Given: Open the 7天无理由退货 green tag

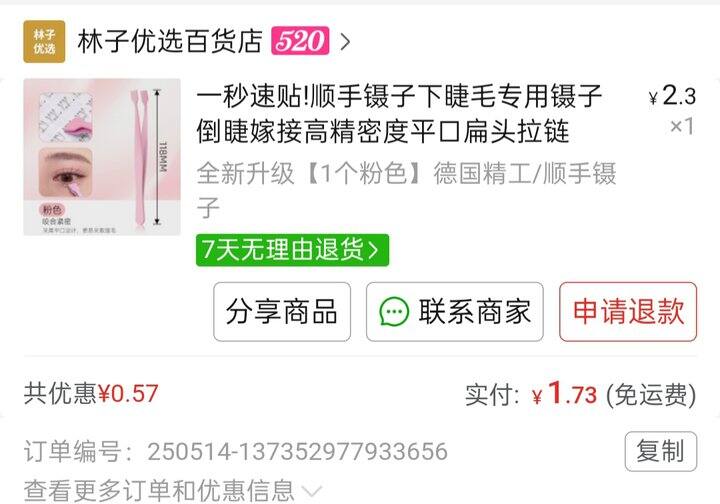Looking at the screenshot, I should click(x=292, y=250).
